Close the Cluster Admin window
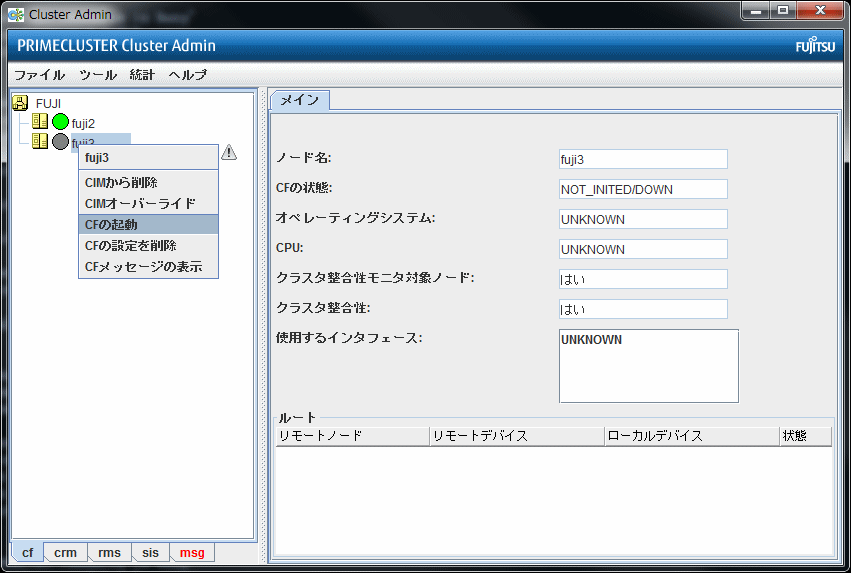The image size is (851, 573). [820, 10]
